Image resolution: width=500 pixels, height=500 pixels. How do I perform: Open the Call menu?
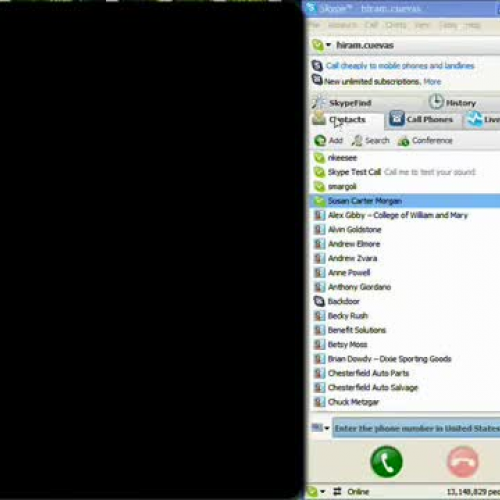(x=371, y=25)
